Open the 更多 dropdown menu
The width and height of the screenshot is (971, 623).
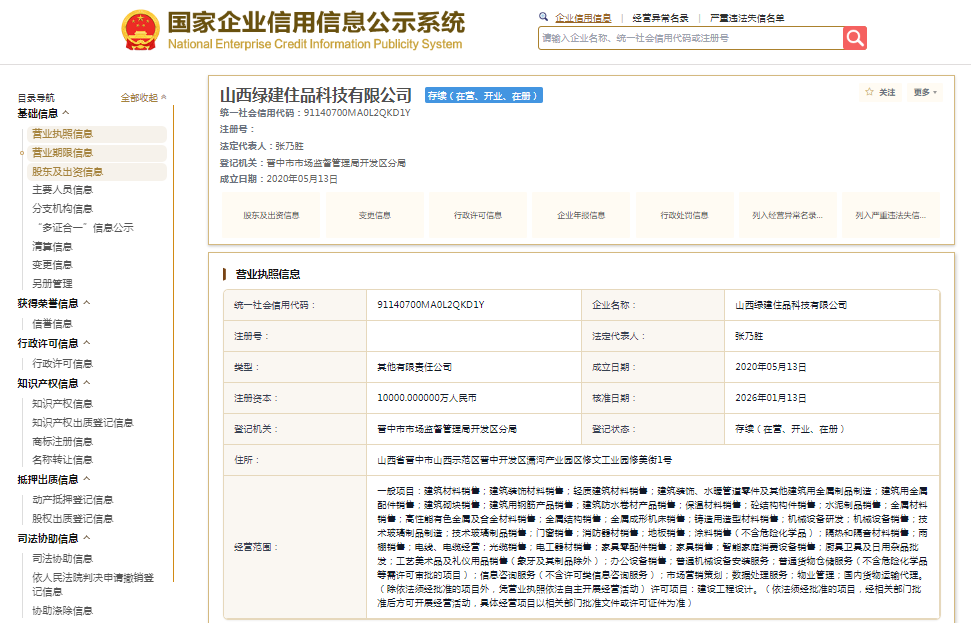pyautogui.click(x=924, y=92)
